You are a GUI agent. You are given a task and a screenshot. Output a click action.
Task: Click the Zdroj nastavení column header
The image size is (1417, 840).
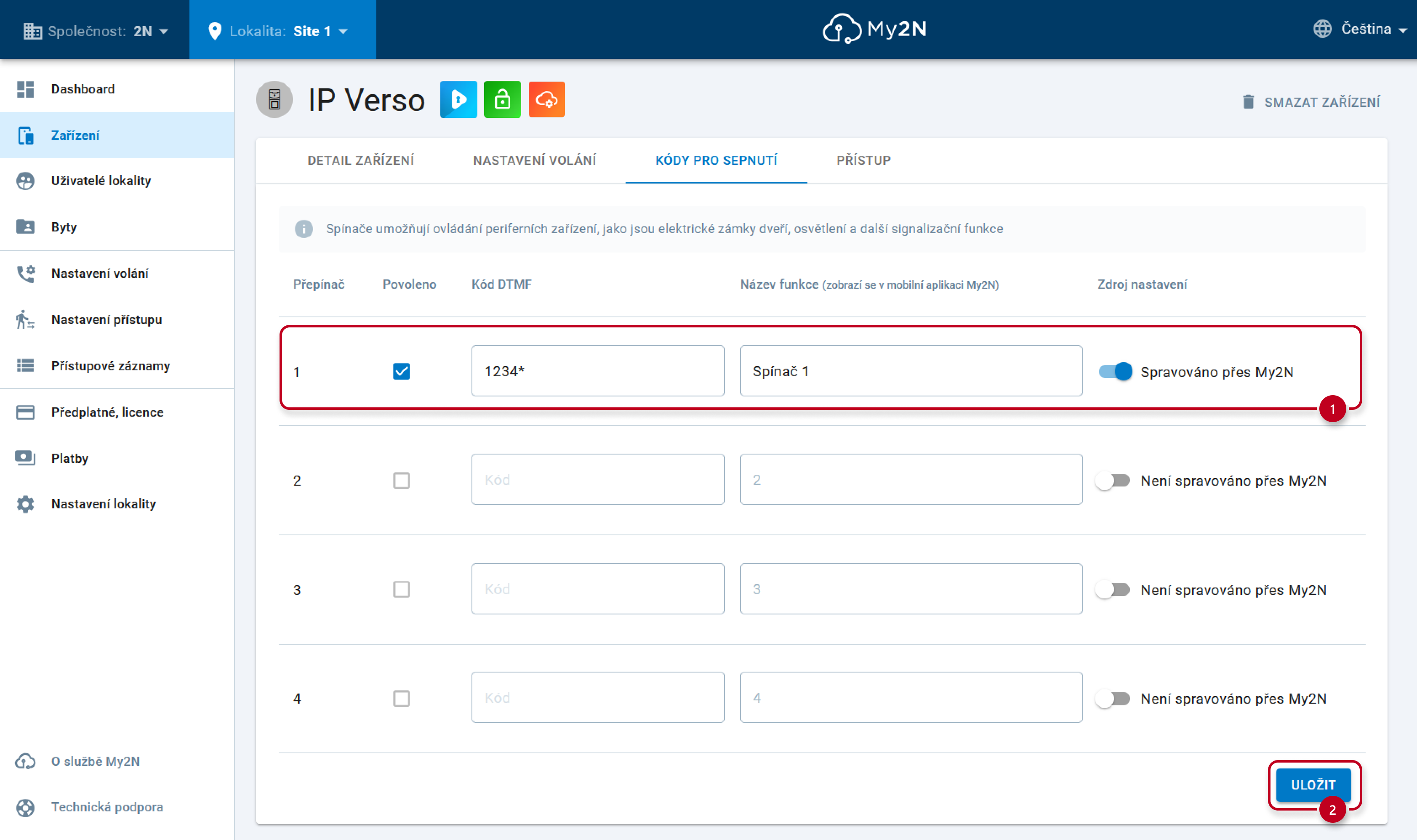click(x=1142, y=285)
